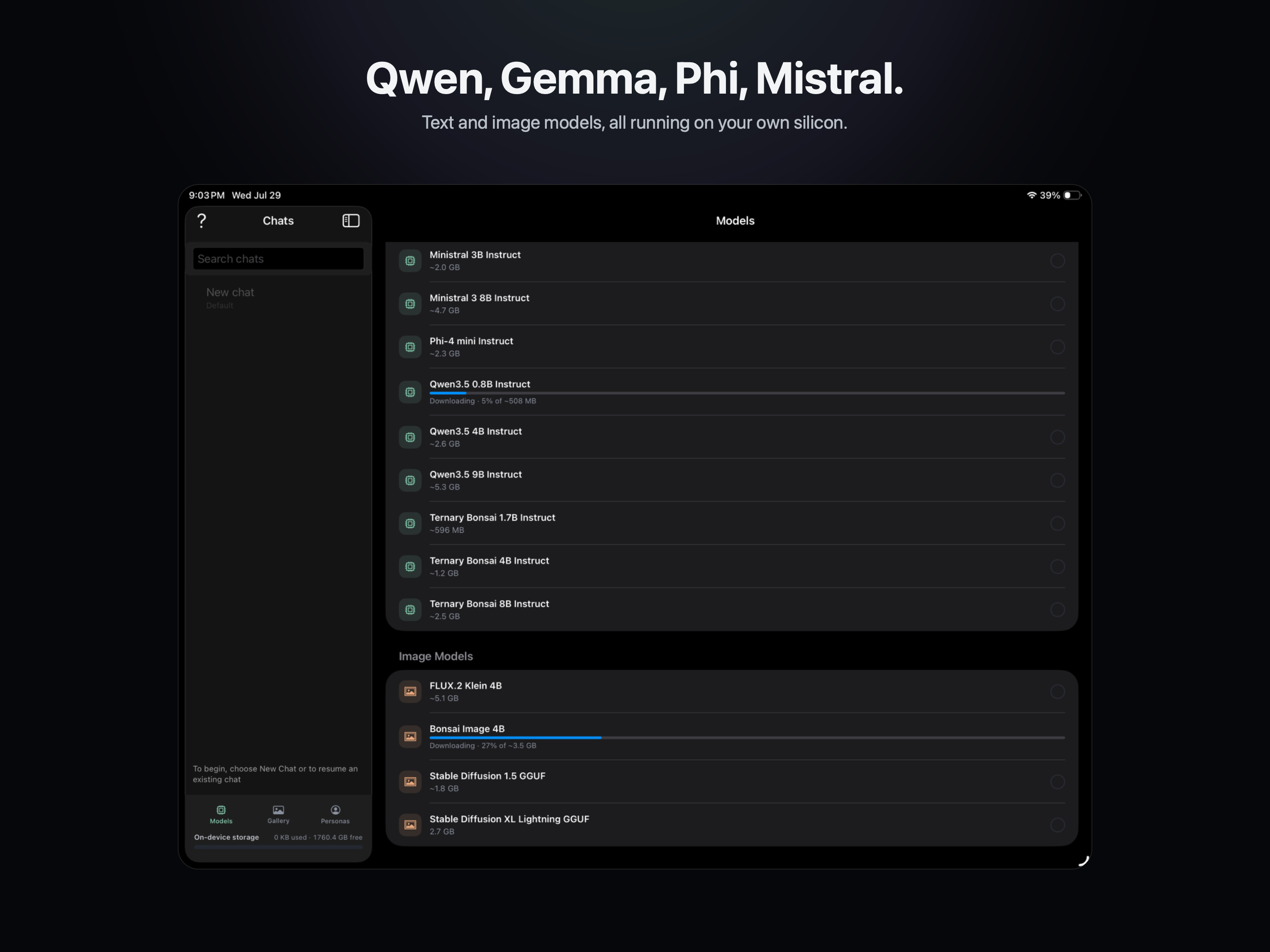The width and height of the screenshot is (1270, 952).
Task: Click the '~4.7 GB' size label
Action: 444,310
